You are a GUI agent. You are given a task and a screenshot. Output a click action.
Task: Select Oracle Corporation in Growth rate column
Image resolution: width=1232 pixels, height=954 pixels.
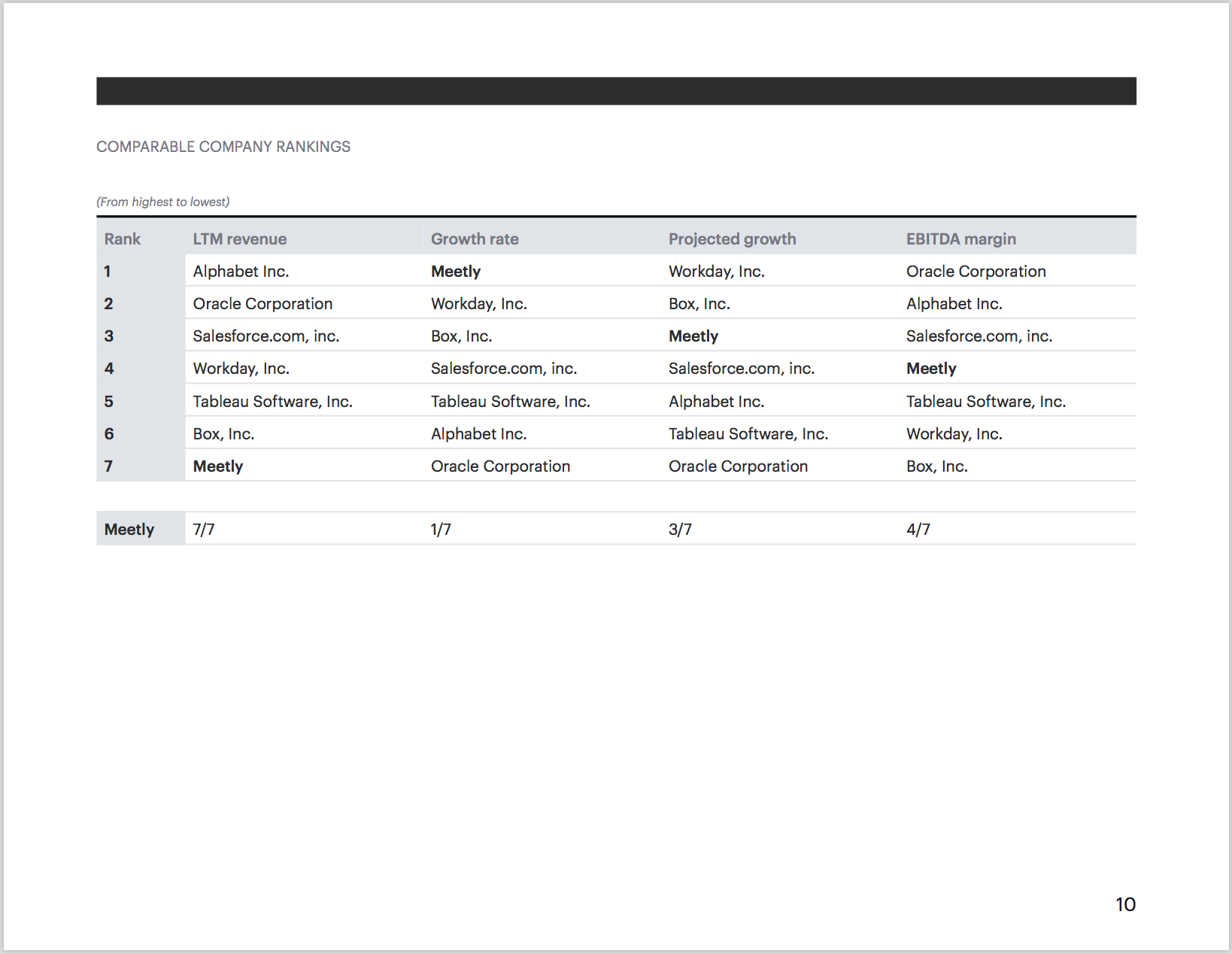coord(501,466)
